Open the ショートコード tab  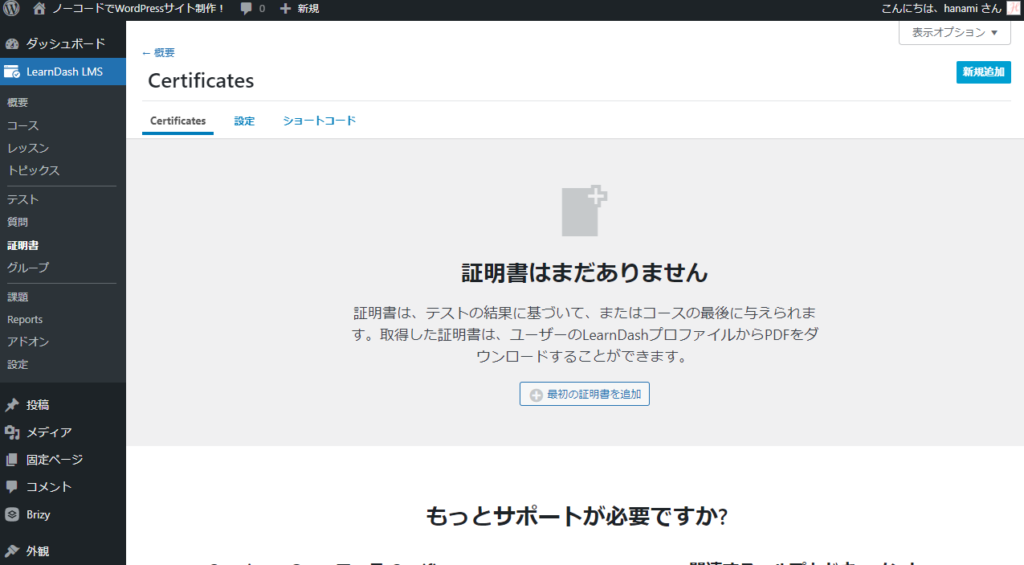[319, 121]
